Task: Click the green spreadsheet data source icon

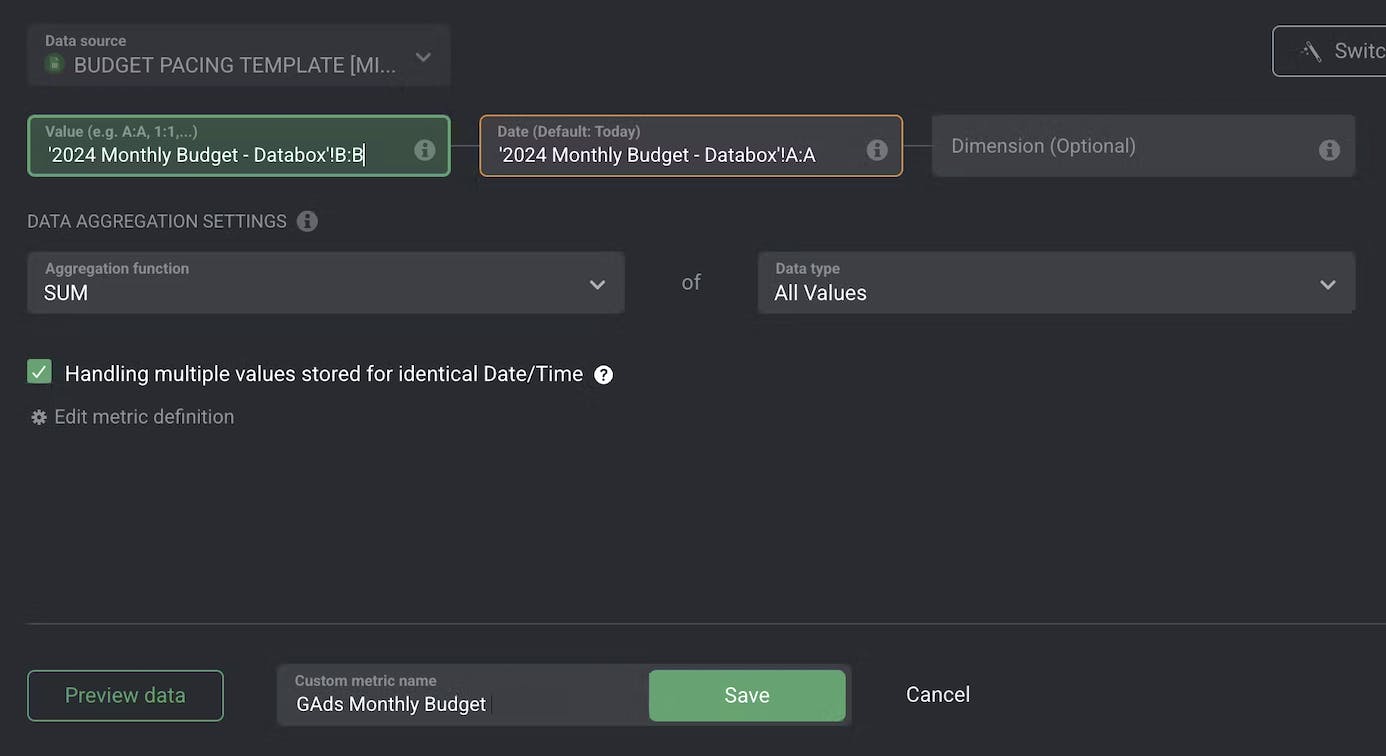Action: click(55, 64)
